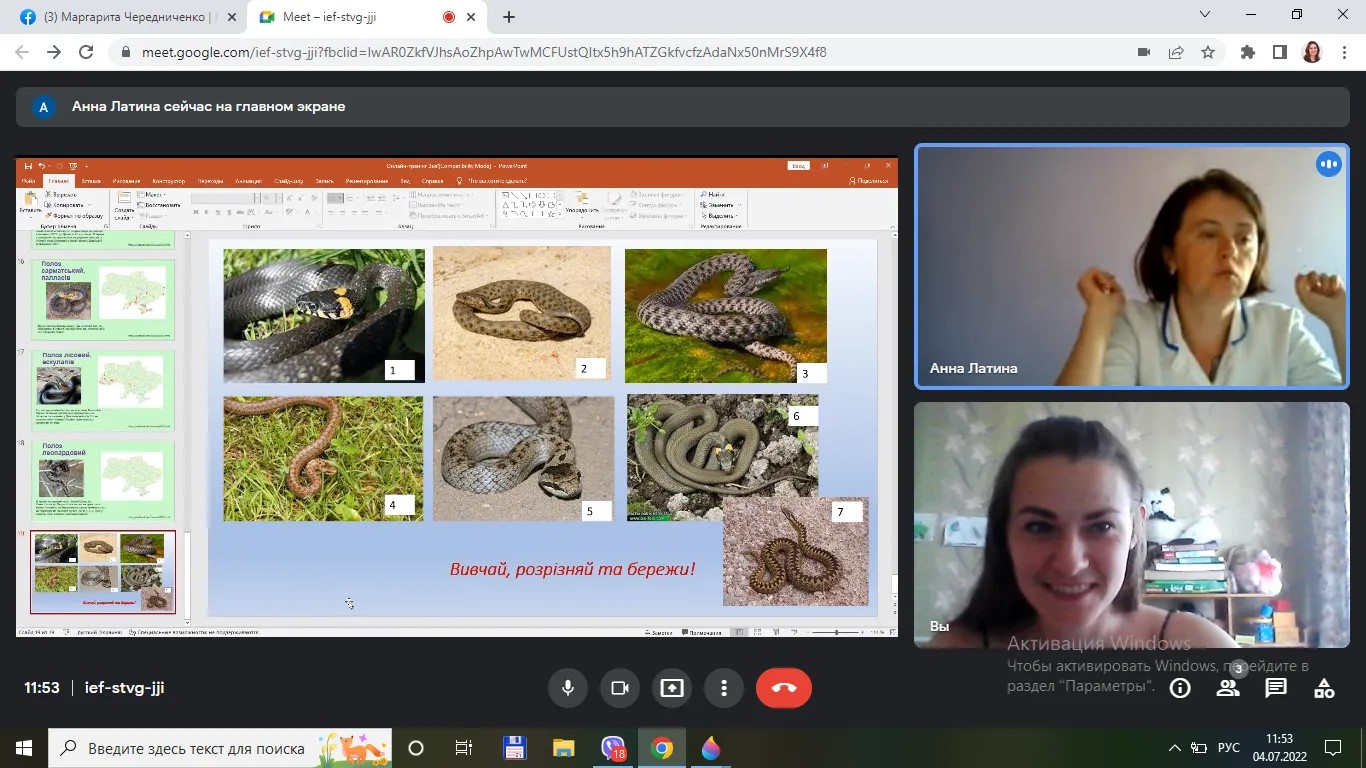Screen dimensions: 1366x768
Task: Open the Meet activities panel
Action: click(x=1324, y=688)
